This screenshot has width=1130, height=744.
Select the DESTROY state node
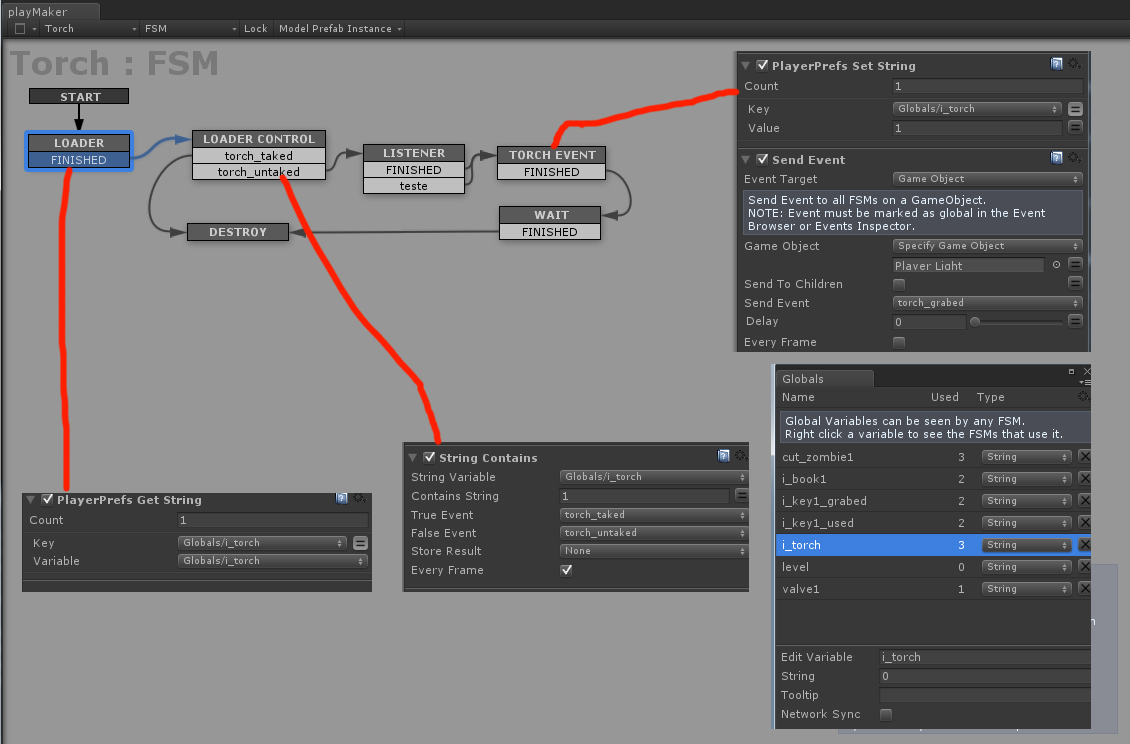click(x=238, y=232)
